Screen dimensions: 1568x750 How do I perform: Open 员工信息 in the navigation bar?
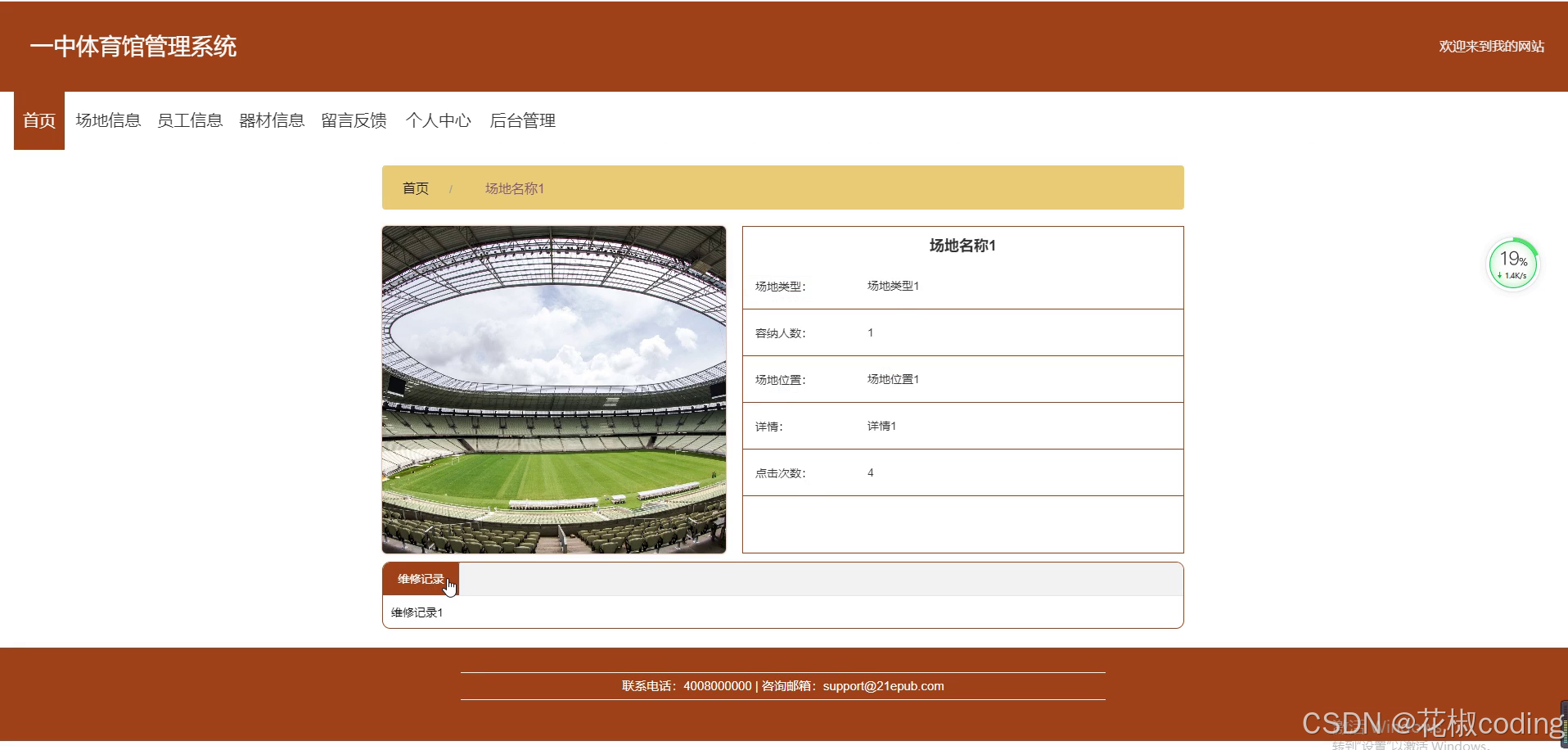point(190,120)
